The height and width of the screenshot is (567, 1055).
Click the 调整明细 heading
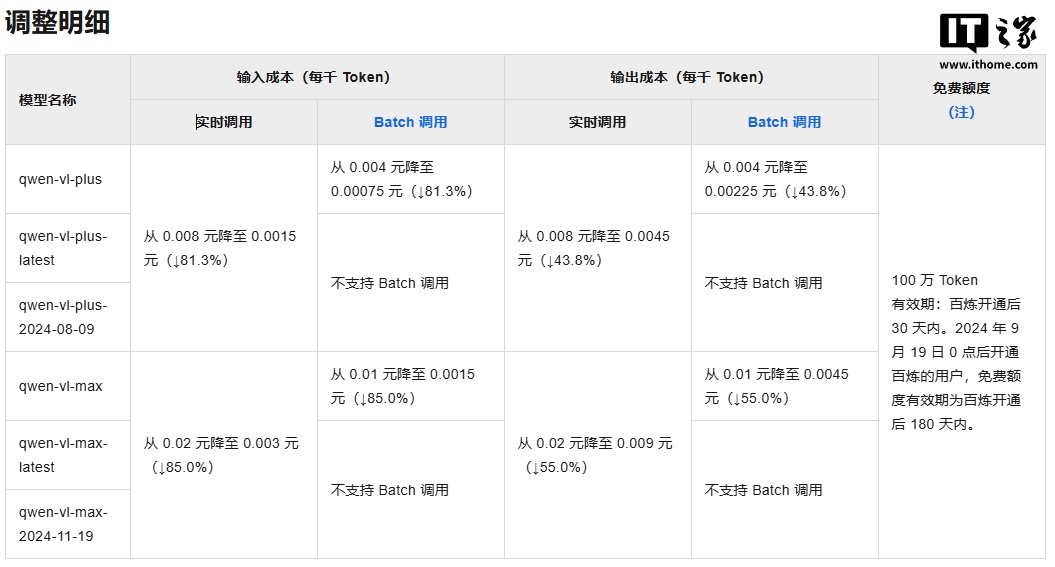coord(57,22)
